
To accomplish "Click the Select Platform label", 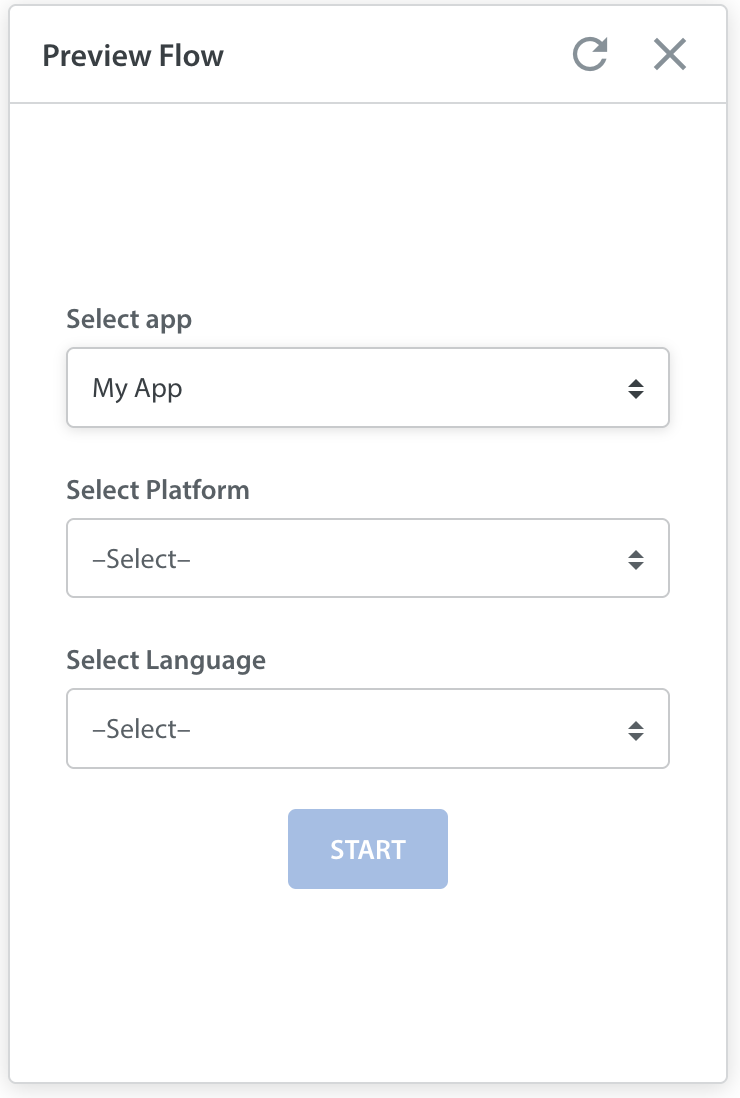I will pyautogui.click(x=158, y=489).
